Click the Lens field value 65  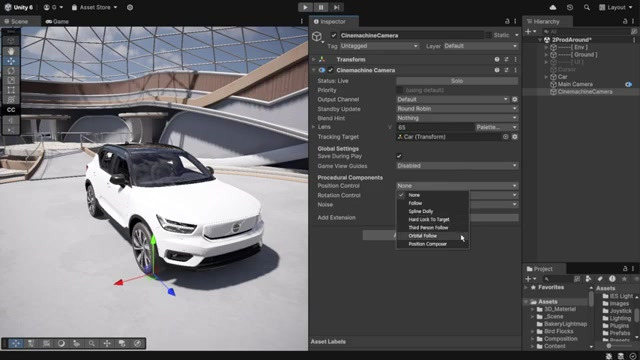(x=435, y=127)
